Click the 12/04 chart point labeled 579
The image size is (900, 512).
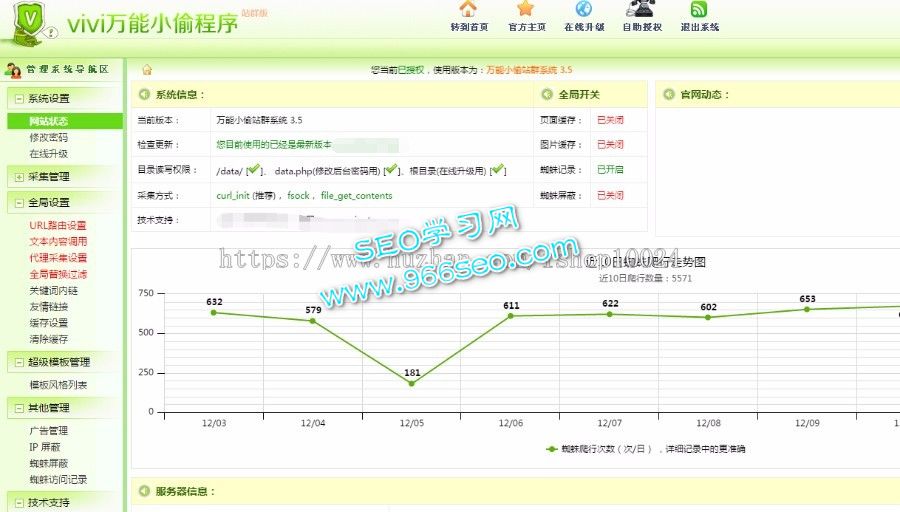313,321
